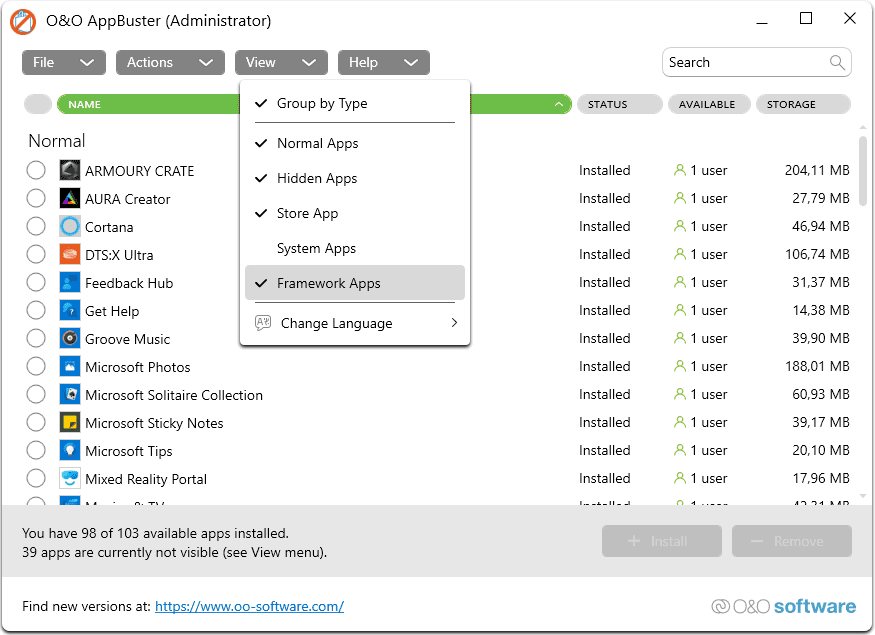Open the File dropdown menu
875x635 pixels.
64,62
